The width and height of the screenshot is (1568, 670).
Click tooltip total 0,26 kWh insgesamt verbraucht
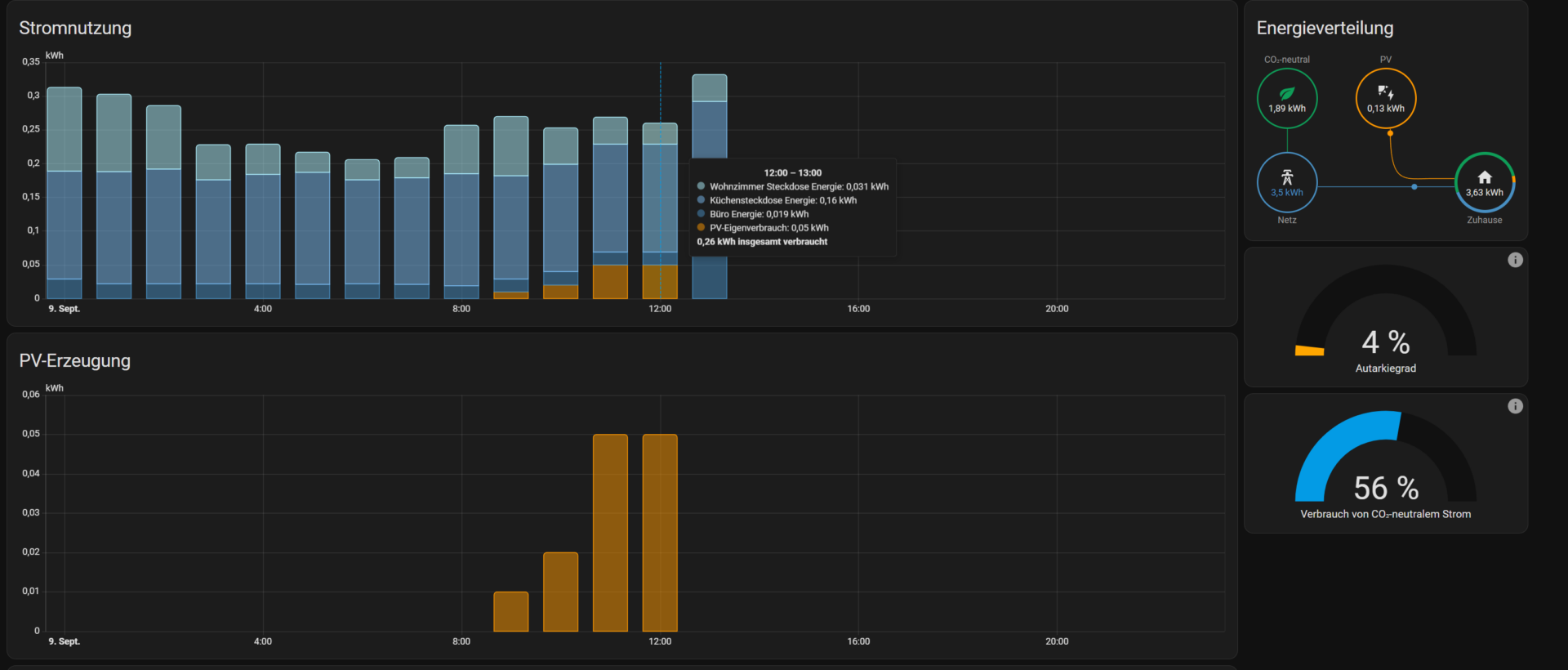click(x=762, y=242)
